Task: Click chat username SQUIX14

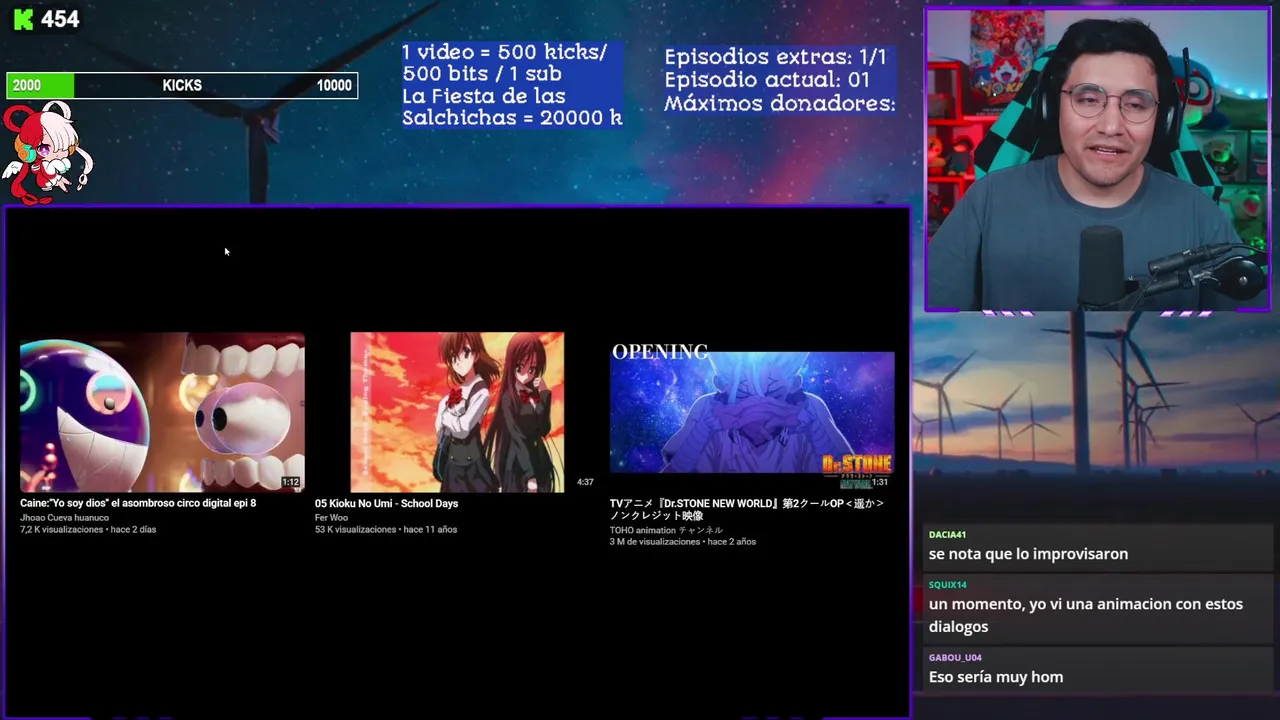Action: [x=947, y=584]
